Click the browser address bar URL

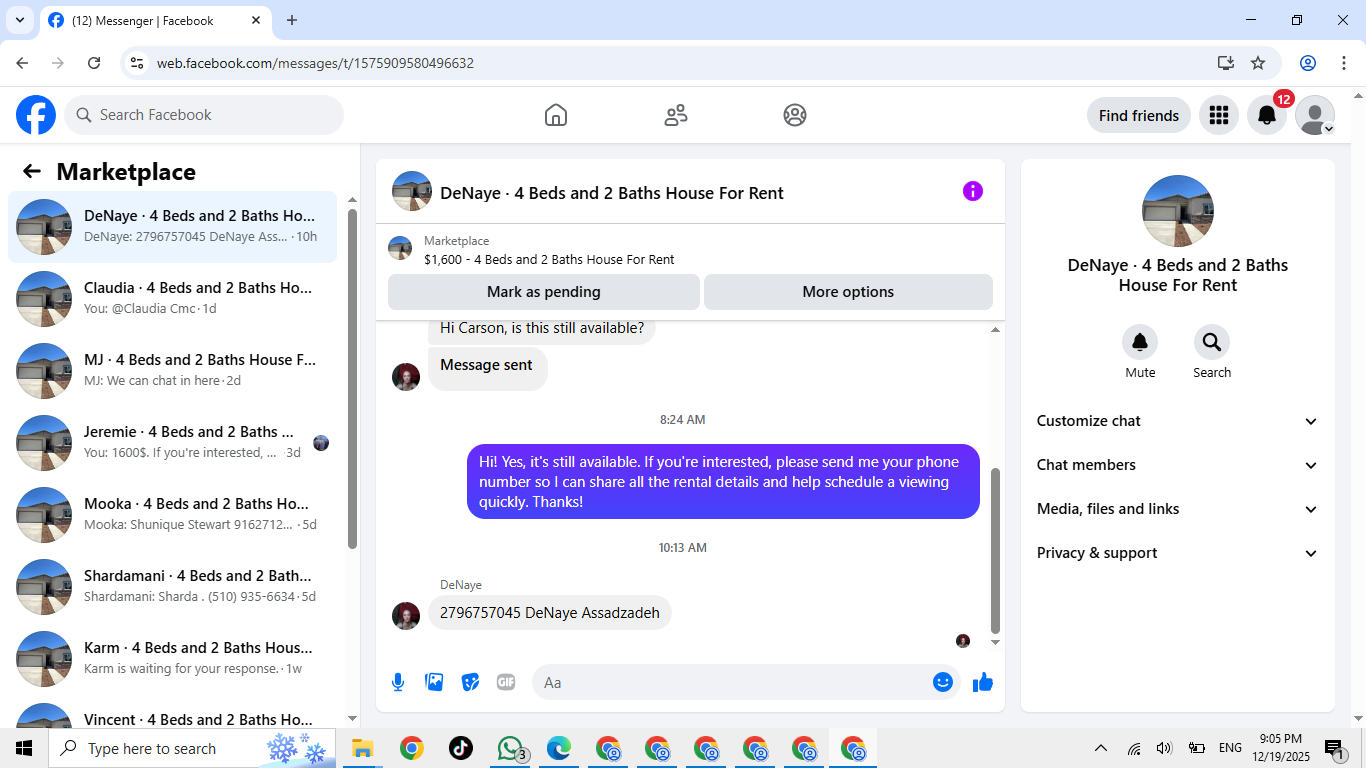tap(315, 63)
